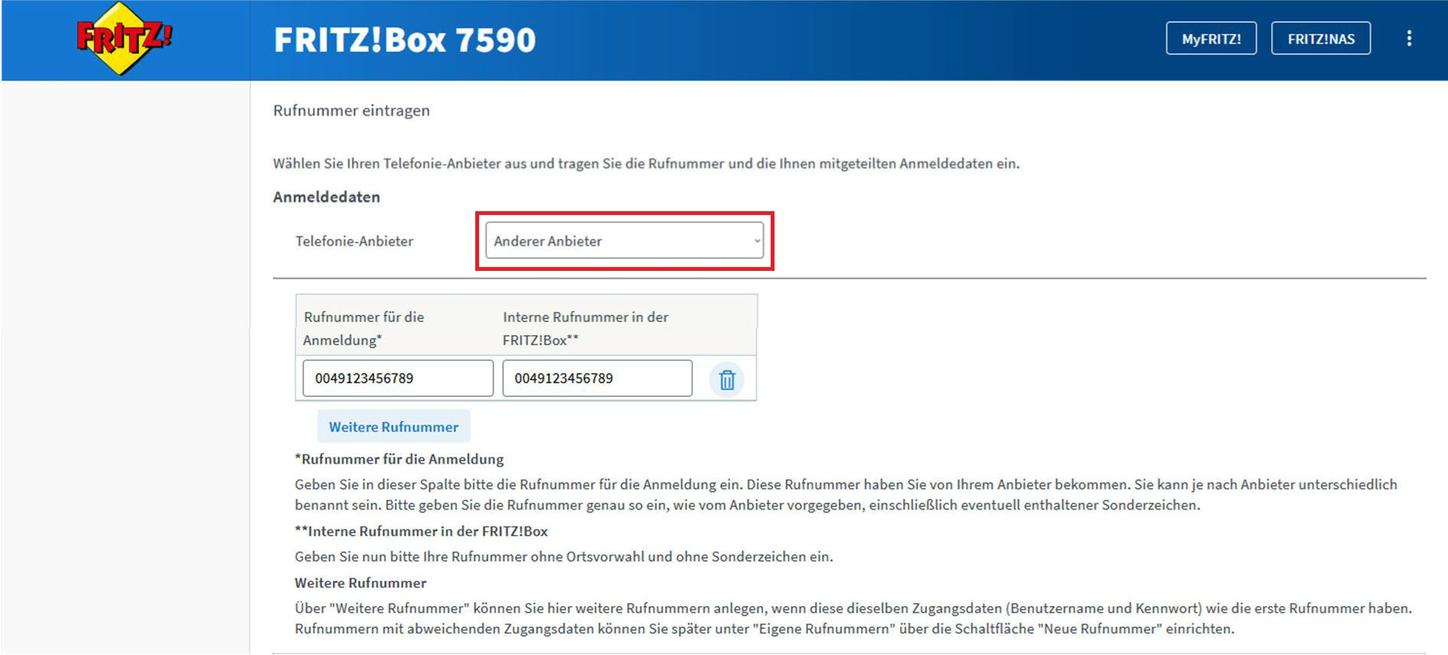Open MyFRITZ! from the header
The width and height of the screenshot is (1448, 655).
(1211, 38)
